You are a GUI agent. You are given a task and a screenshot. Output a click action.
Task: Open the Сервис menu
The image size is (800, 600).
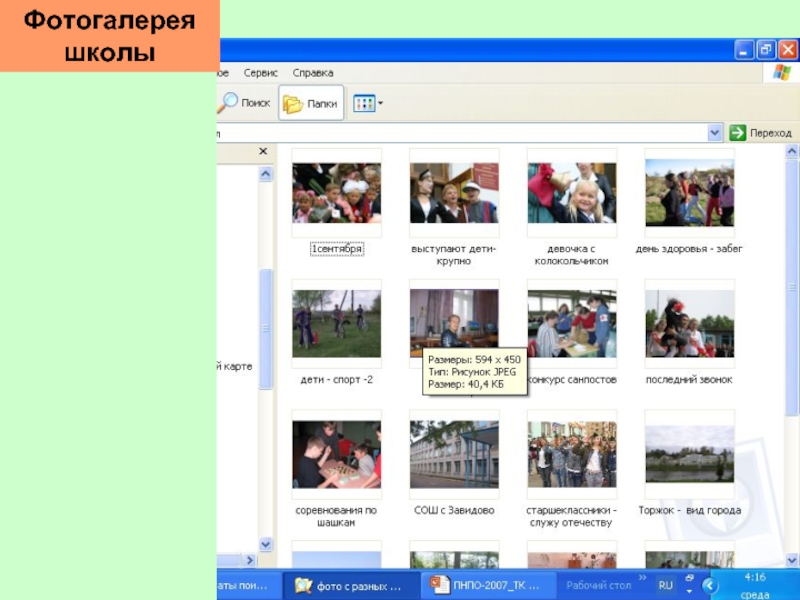(x=261, y=73)
